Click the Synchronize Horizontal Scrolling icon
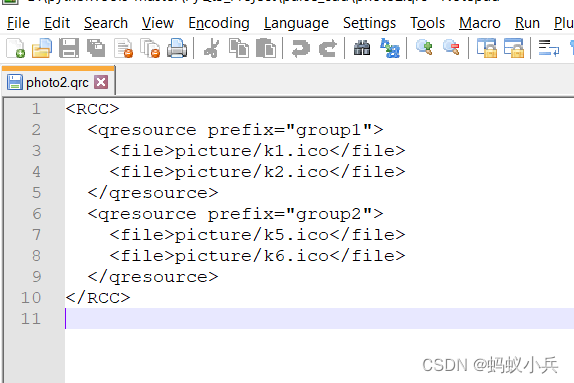574x383 pixels. click(x=514, y=48)
